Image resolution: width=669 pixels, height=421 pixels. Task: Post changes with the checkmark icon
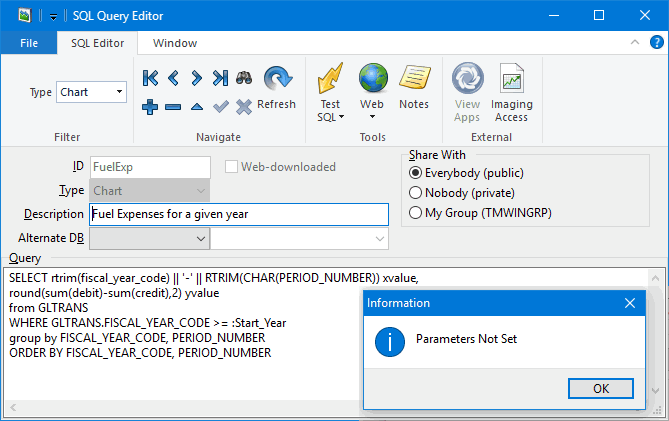click(x=221, y=107)
